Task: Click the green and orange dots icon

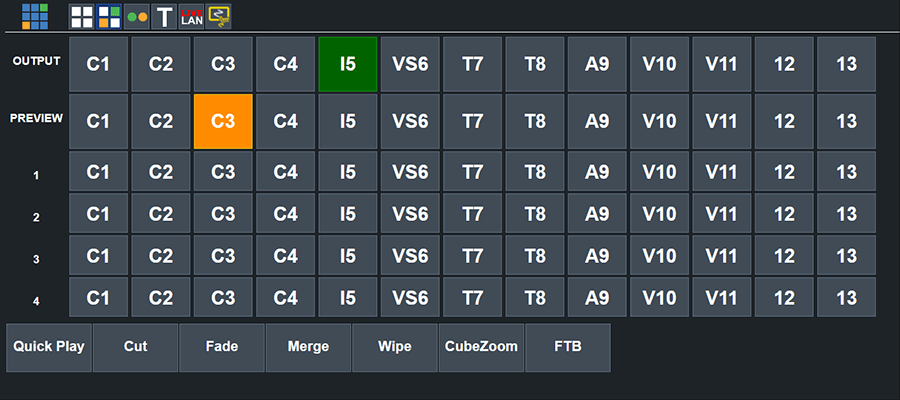Action: coord(137,16)
